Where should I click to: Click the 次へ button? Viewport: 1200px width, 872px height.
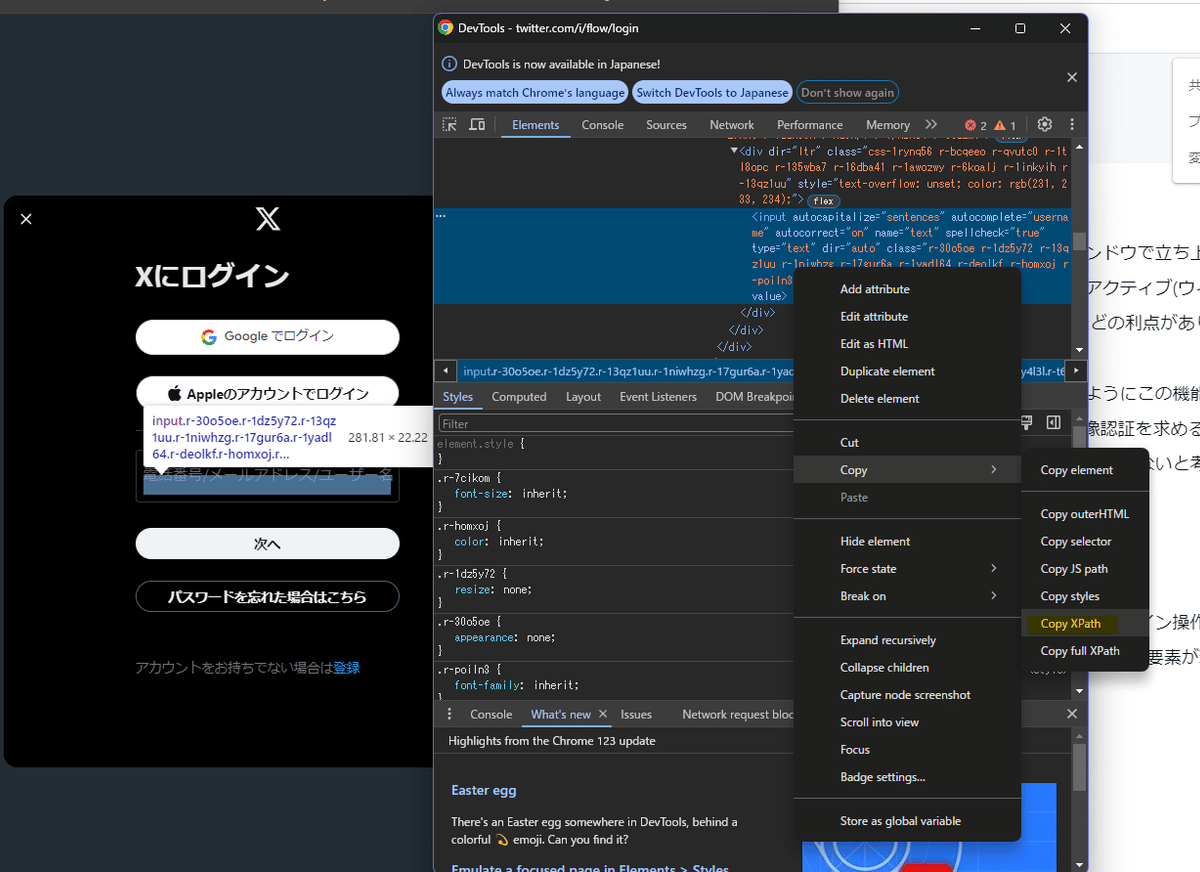[268, 544]
